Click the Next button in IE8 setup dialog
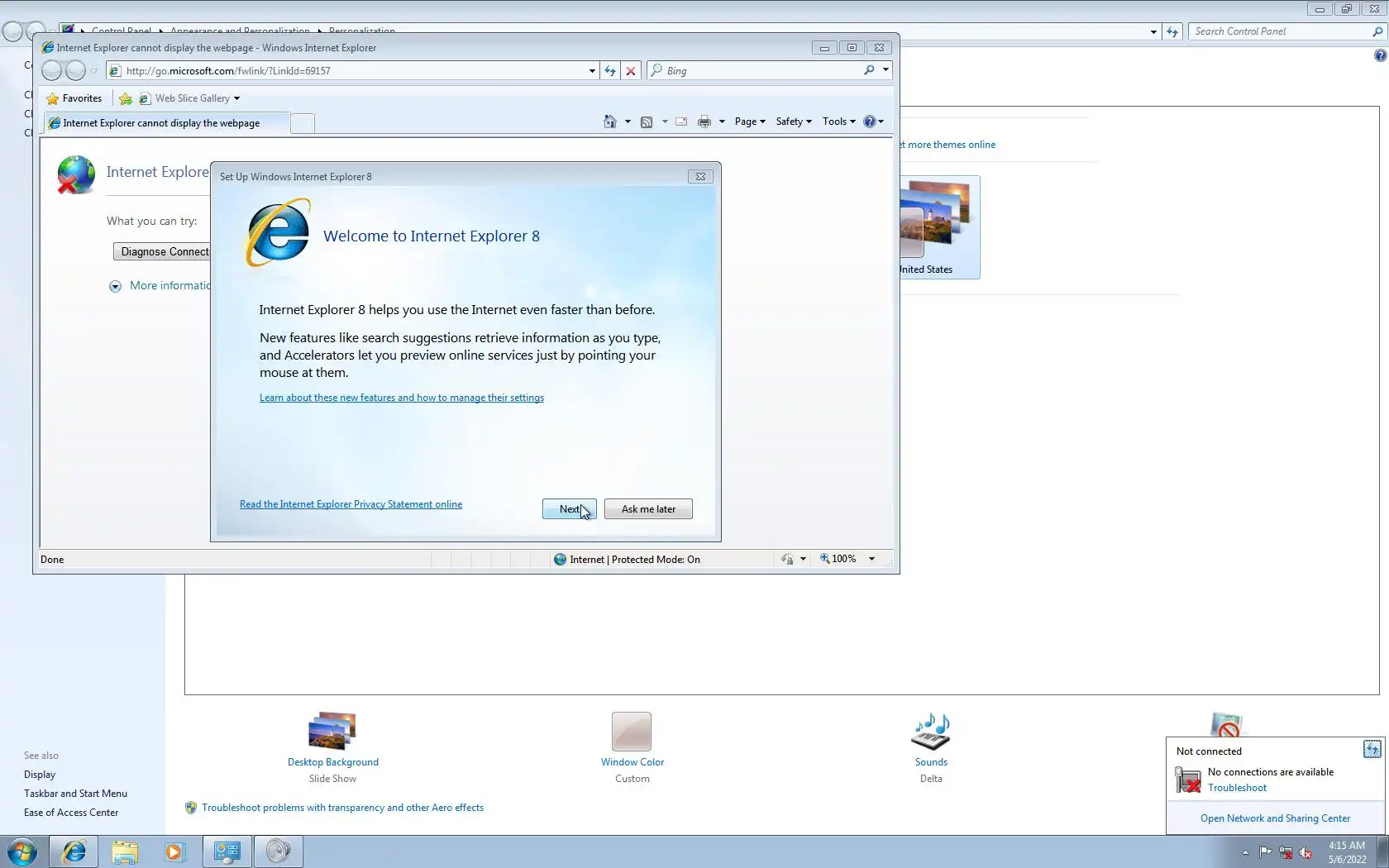This screenshot has height=868, width=1389. click(569, 509)
